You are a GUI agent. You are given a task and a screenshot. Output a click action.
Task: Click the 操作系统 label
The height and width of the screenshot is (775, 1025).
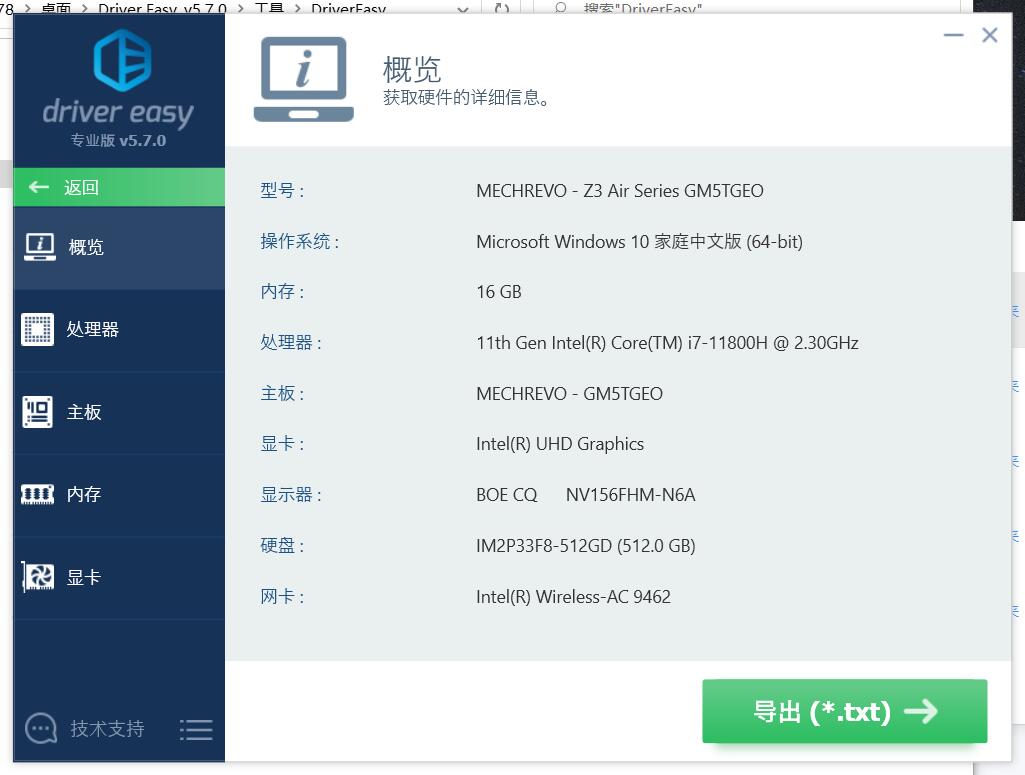point(300,242)
